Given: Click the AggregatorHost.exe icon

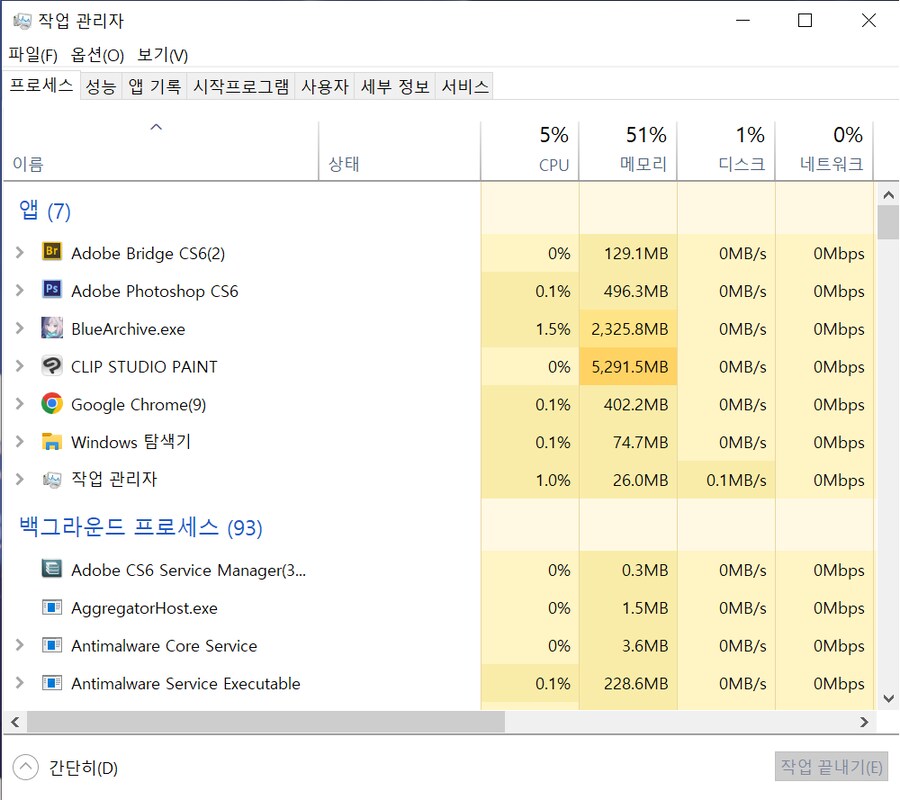Looking at the screenshot, I should 52,607.
